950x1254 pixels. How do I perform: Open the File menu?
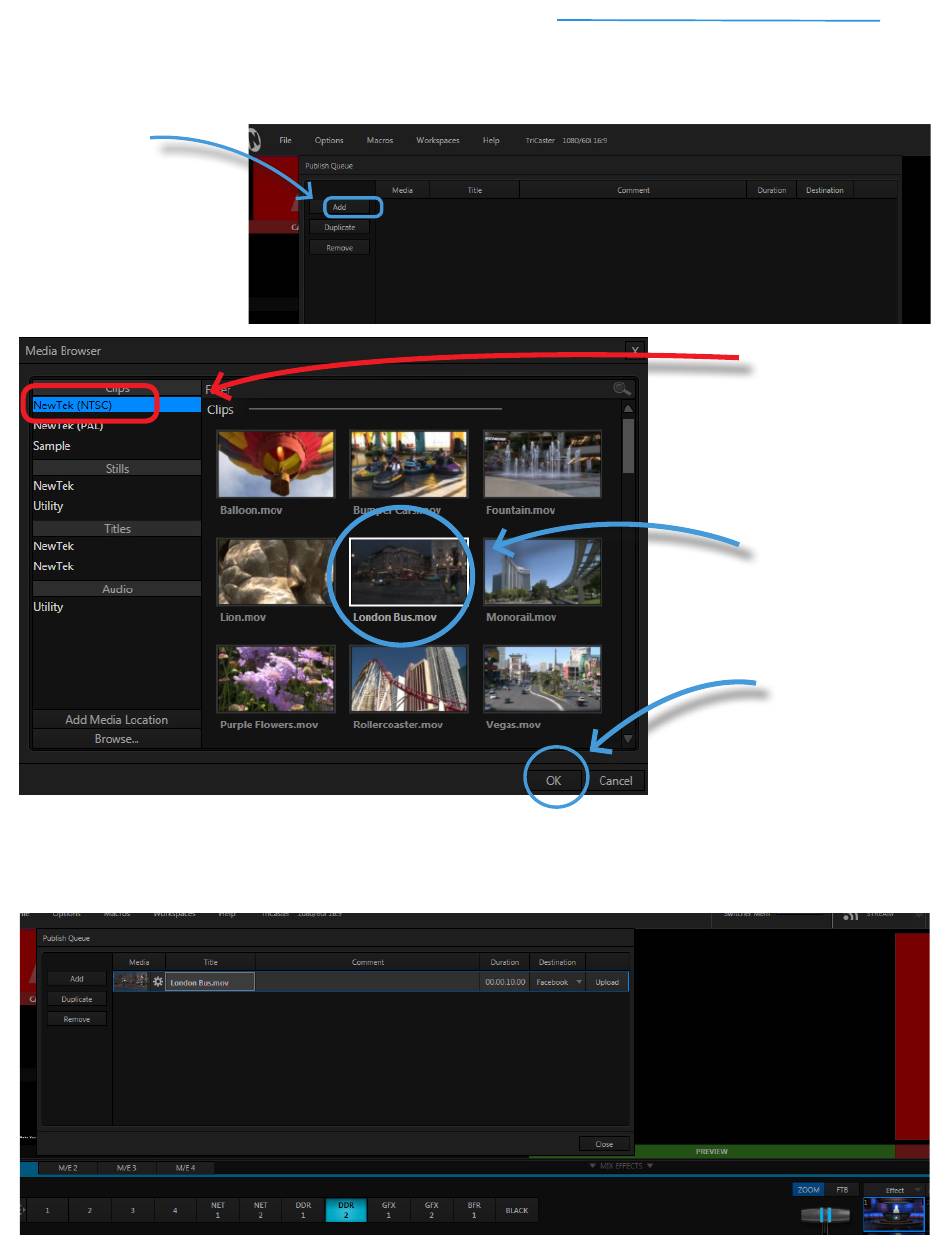tap(286, 140)
